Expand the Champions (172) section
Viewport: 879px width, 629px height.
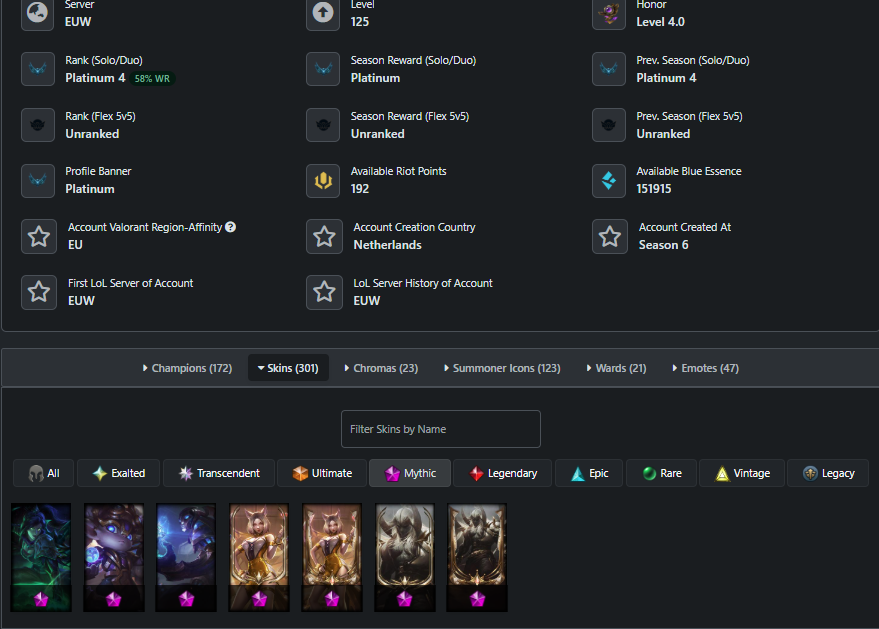click(x=187, y=368)
